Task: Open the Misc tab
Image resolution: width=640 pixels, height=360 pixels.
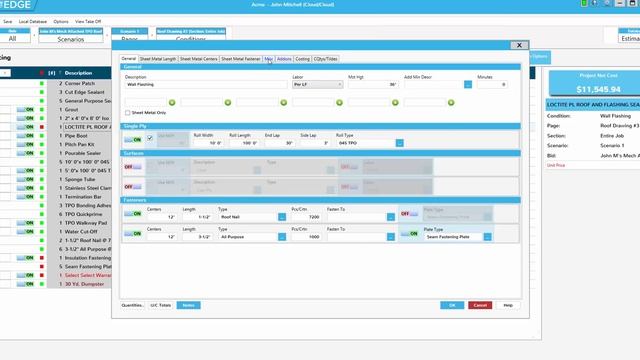Action: point(269,59)
